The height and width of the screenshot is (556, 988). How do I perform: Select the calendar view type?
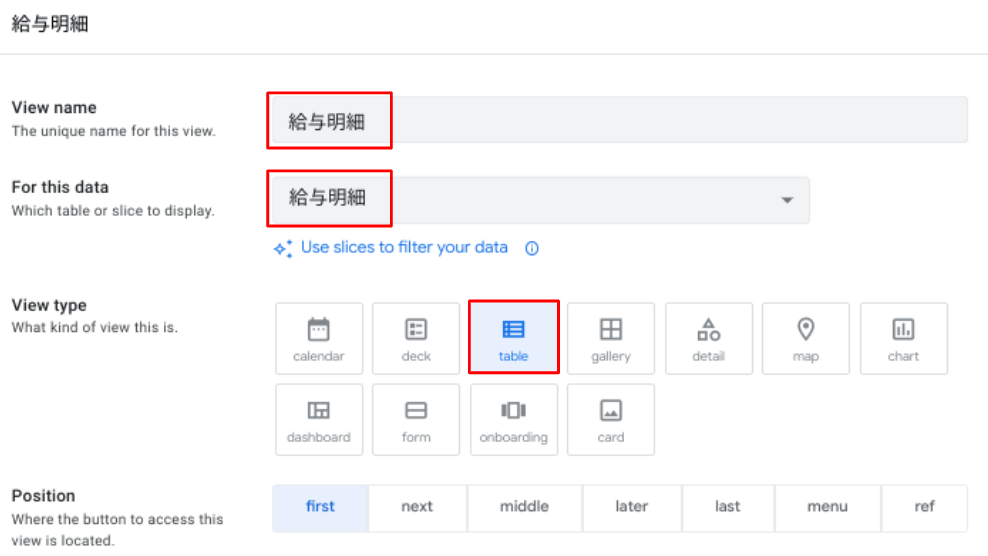318,339
